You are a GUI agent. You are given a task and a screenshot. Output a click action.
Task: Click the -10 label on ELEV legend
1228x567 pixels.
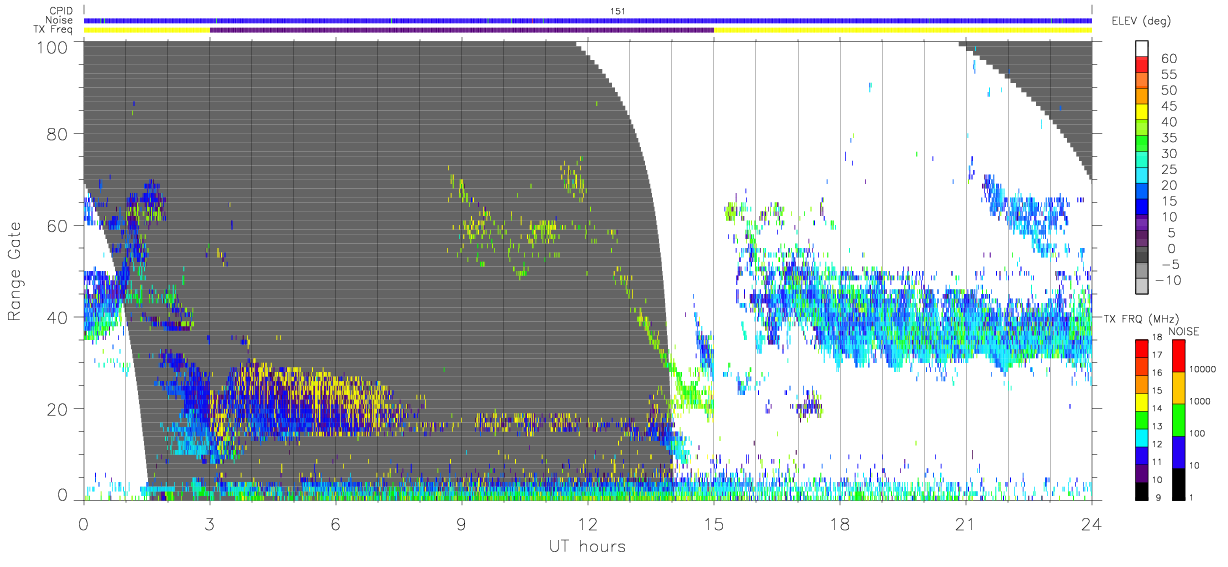click(x=1166, y=280)
